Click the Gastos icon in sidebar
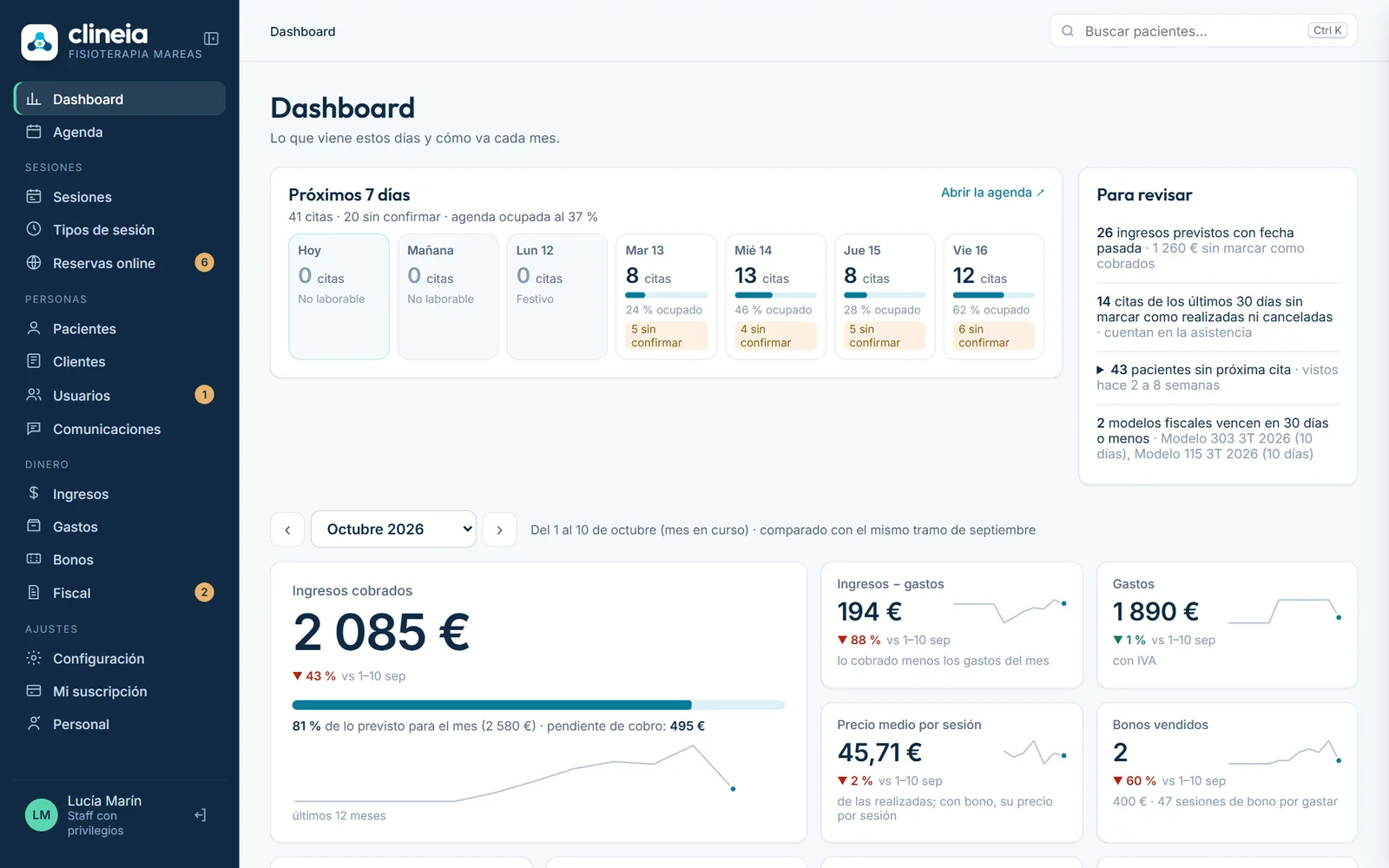This screenshot has width=1389, height=868. click(x=34, y=526)
